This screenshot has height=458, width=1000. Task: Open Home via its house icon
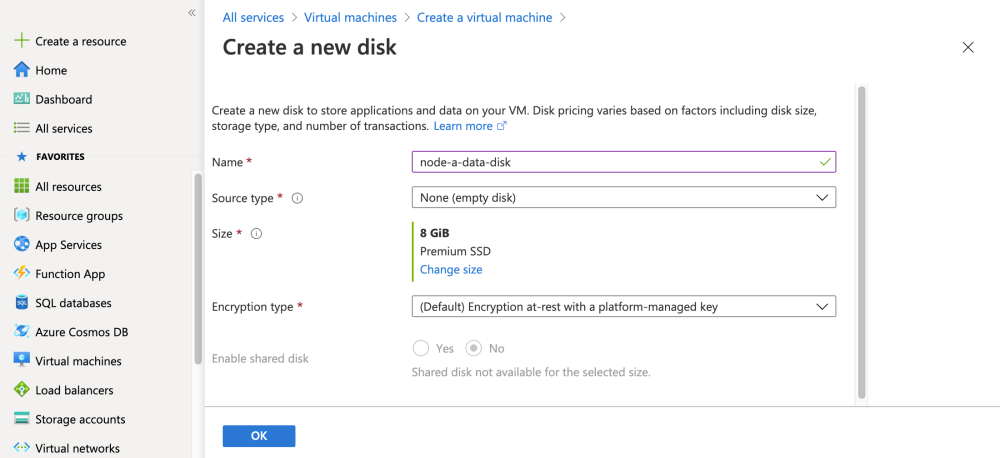tap(21, 70)
